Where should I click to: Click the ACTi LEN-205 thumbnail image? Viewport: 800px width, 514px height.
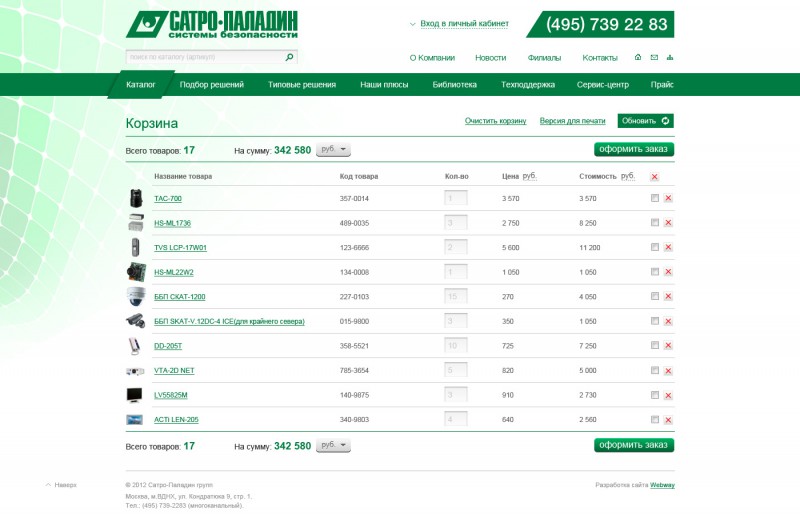134,420
